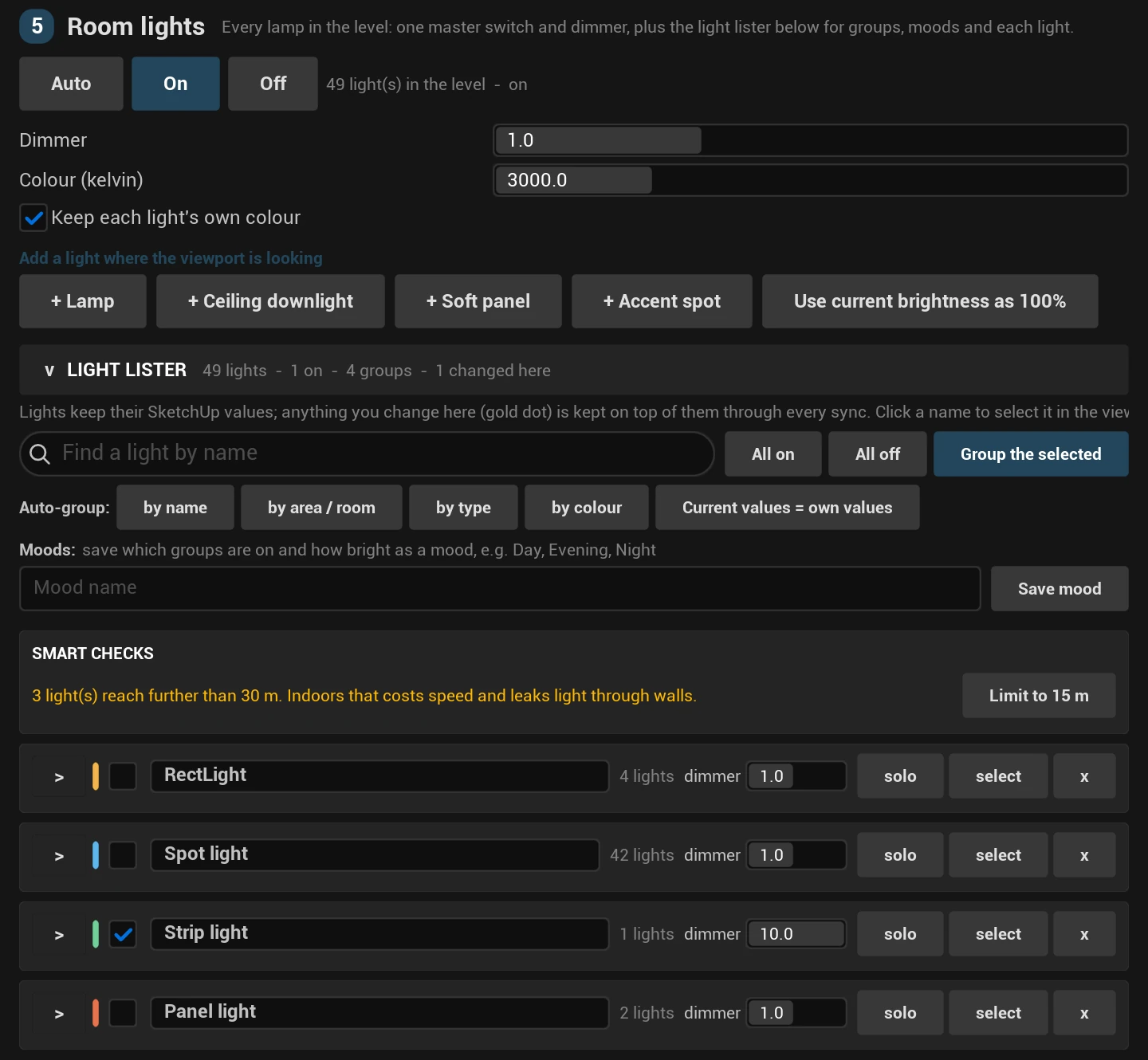1148x1060 pixels.
Task: Expand the Spot light group row
Action: [x=59, y=856]
